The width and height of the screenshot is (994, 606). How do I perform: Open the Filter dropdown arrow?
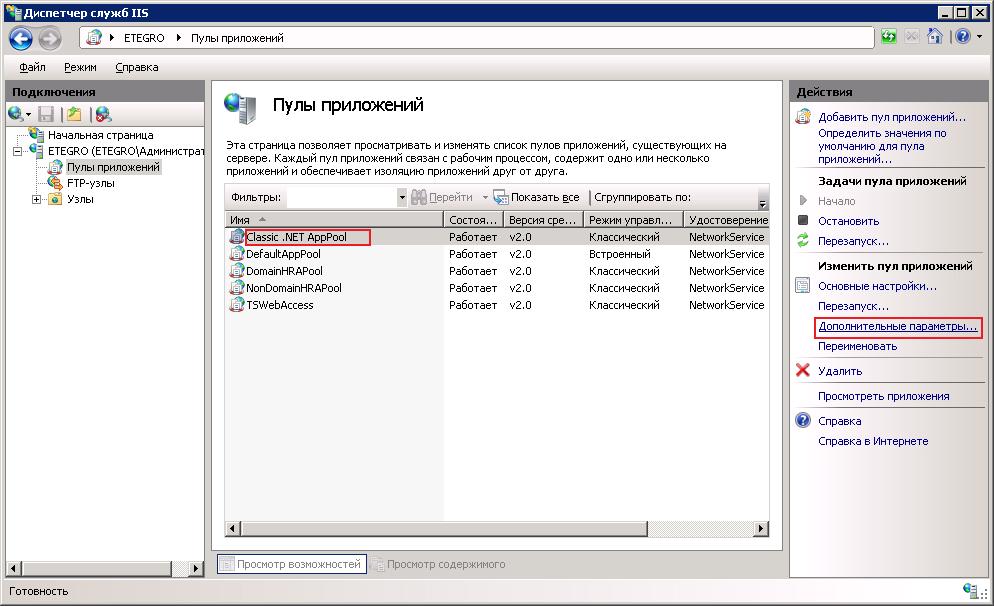[x=402, y=197]
